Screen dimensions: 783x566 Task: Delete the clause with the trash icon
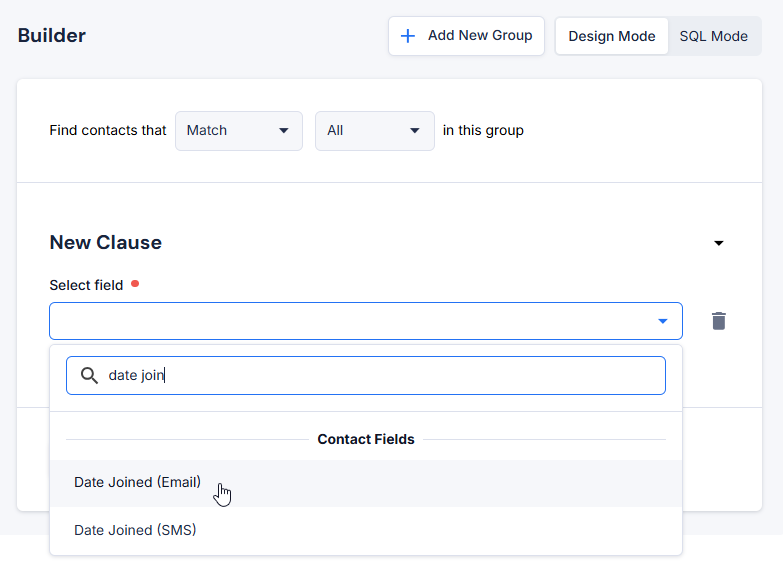tap(718, 321)
